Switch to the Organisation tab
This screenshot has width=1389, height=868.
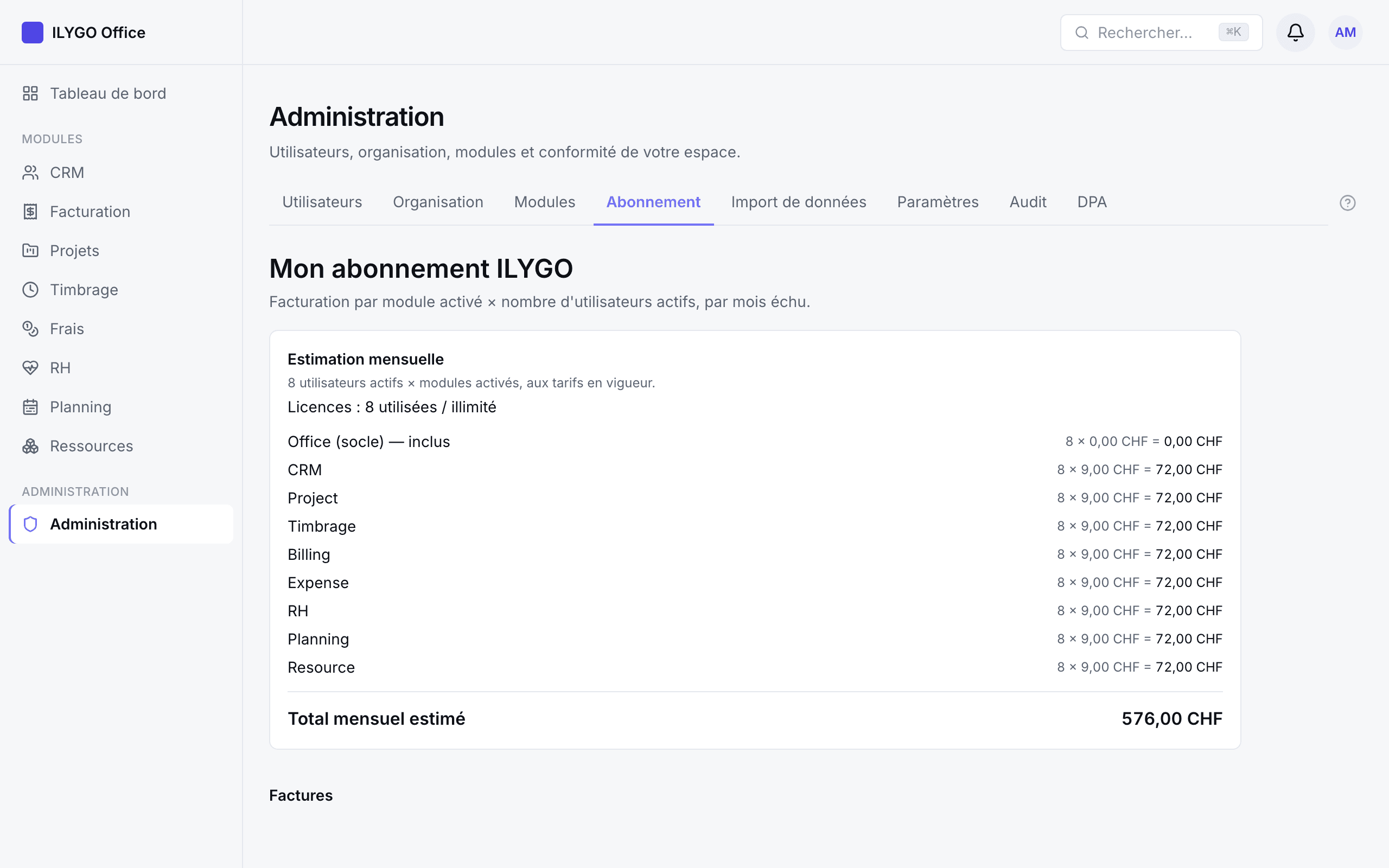pyautogui.click(x=438, y=202)
